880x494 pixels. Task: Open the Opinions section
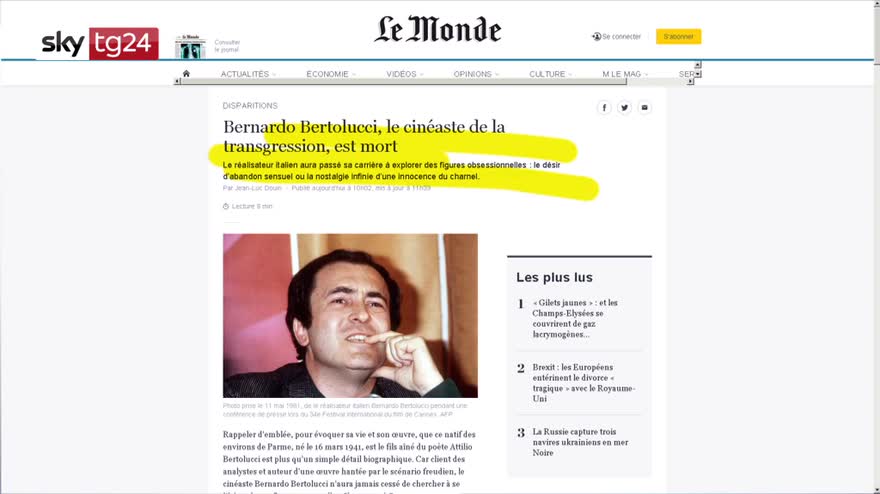tap(476, 74)
